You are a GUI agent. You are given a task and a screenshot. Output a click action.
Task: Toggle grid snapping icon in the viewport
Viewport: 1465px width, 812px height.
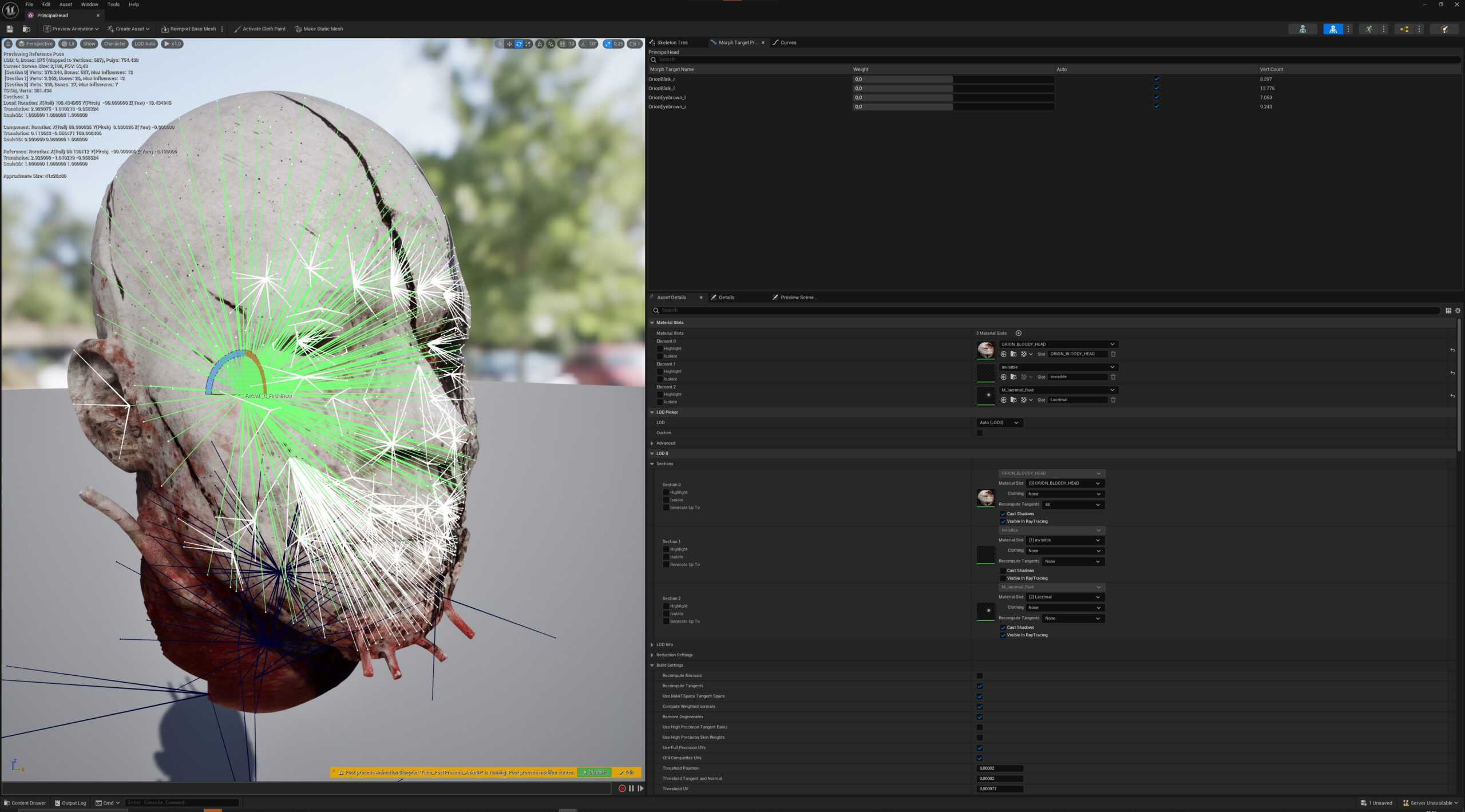coord(563,43)
